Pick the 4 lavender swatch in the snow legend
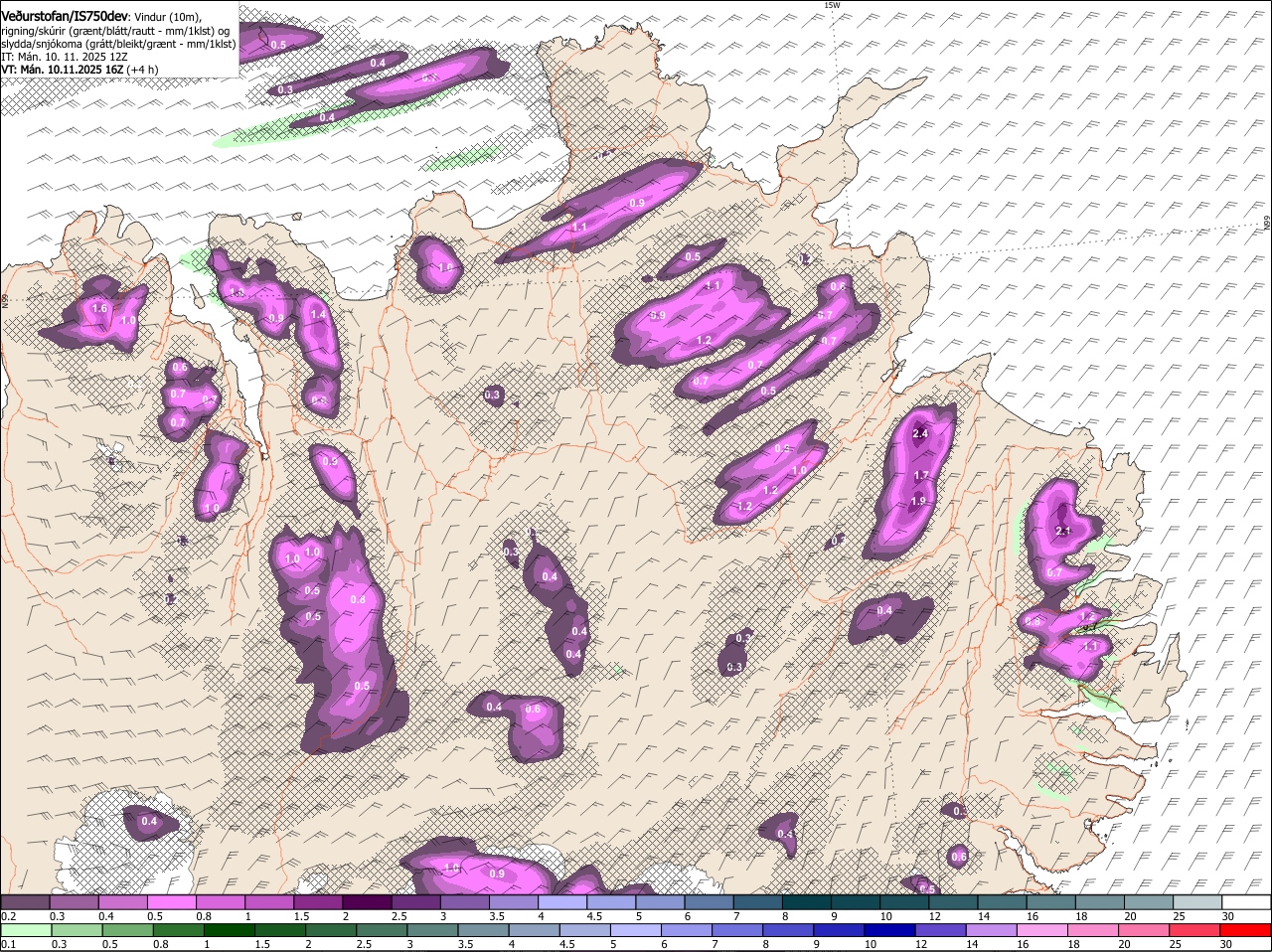This screenshot has width=1272, height=952. 562,902
